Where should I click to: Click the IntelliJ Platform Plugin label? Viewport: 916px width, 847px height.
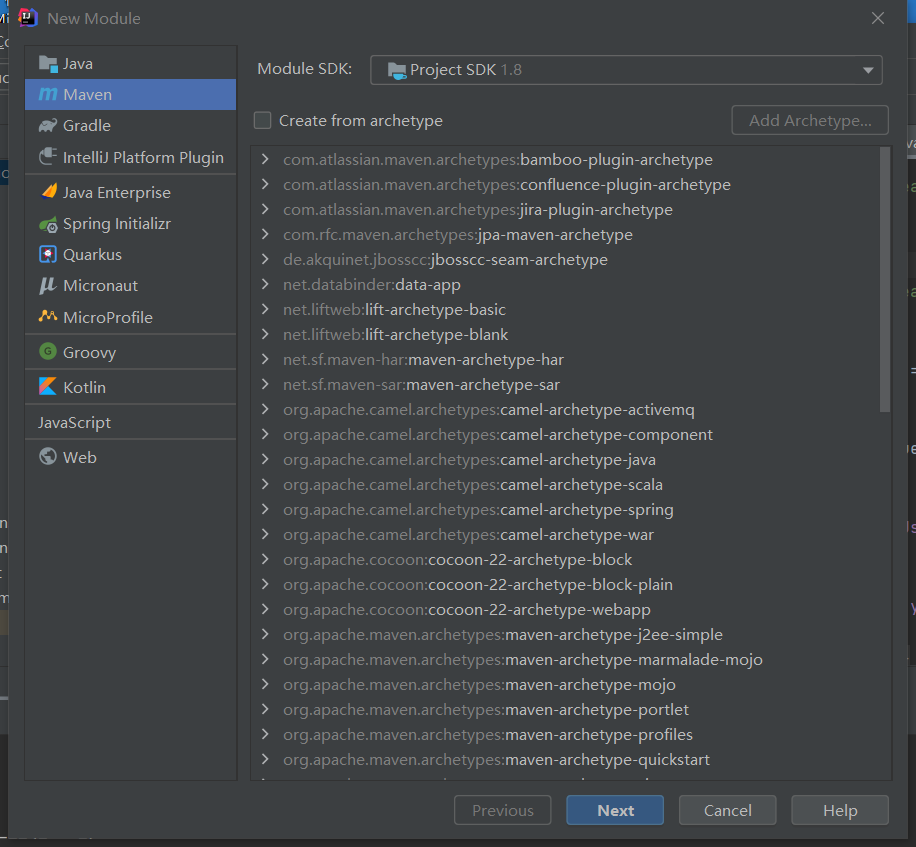143,158
